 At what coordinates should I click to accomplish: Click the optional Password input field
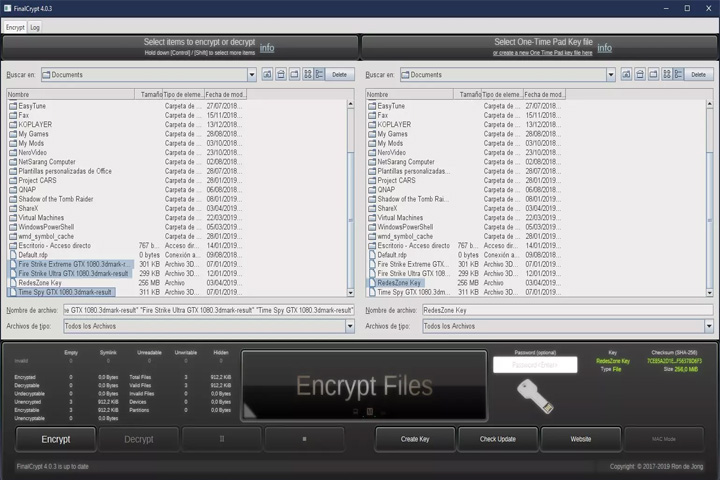coord(535,365)
